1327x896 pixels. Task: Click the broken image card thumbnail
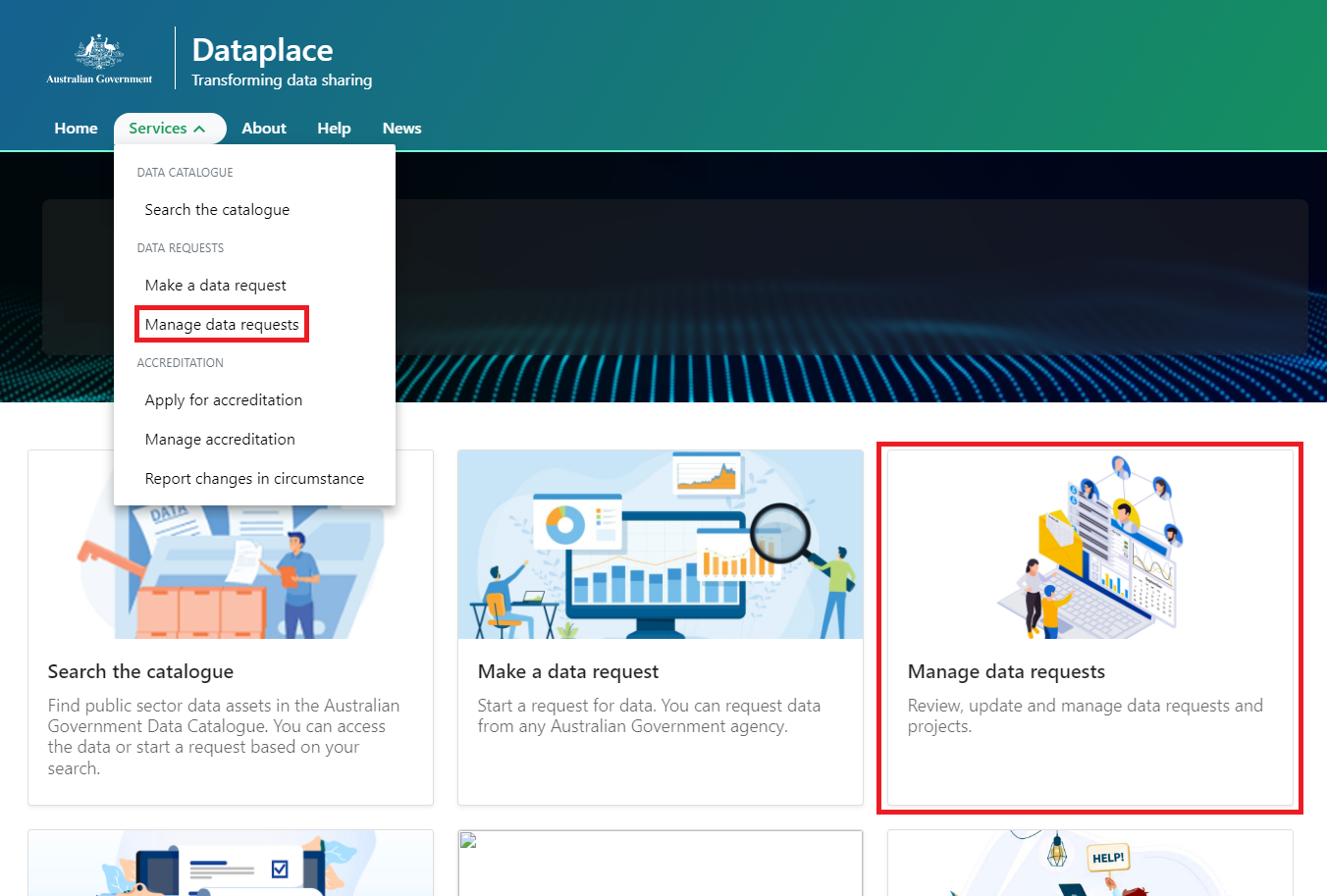pos(661,863)
